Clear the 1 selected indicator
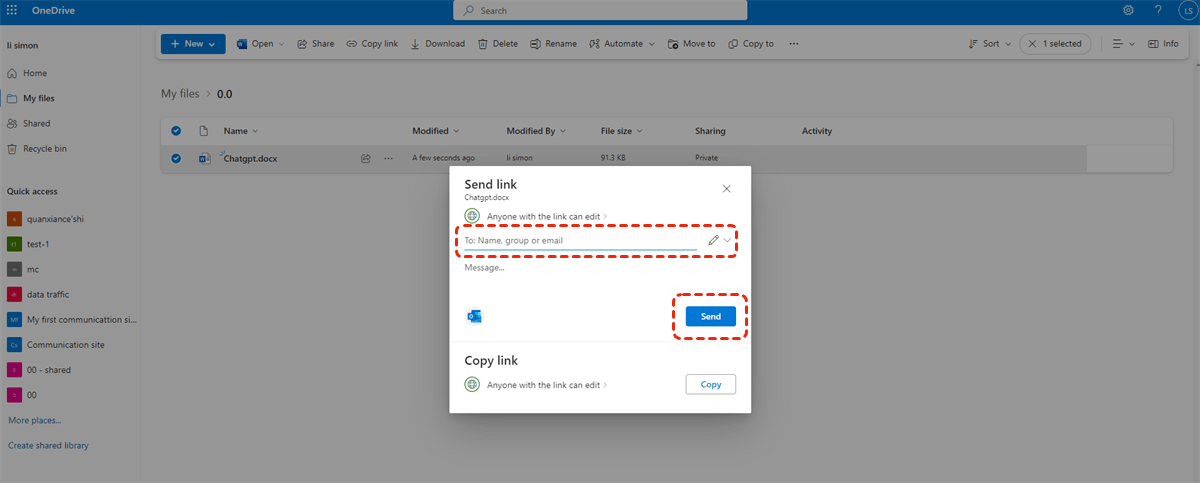The image size is (1200, 483). (x=1033, y=44)
